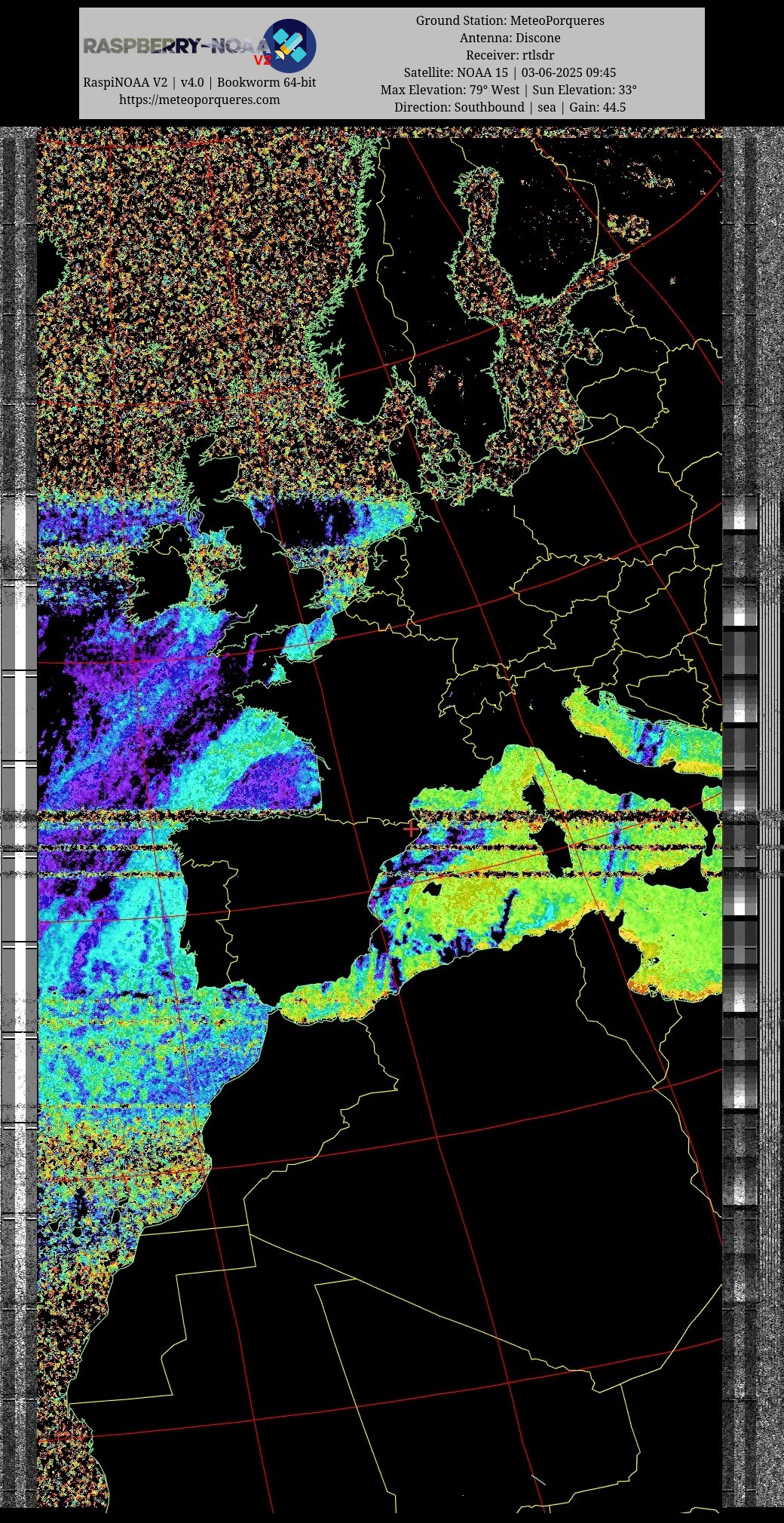Select the 'Satellite: NOAA 15 | 03-06-2025 09:45' line
The width and height of the screenshot is (784, 1523).
510,72
